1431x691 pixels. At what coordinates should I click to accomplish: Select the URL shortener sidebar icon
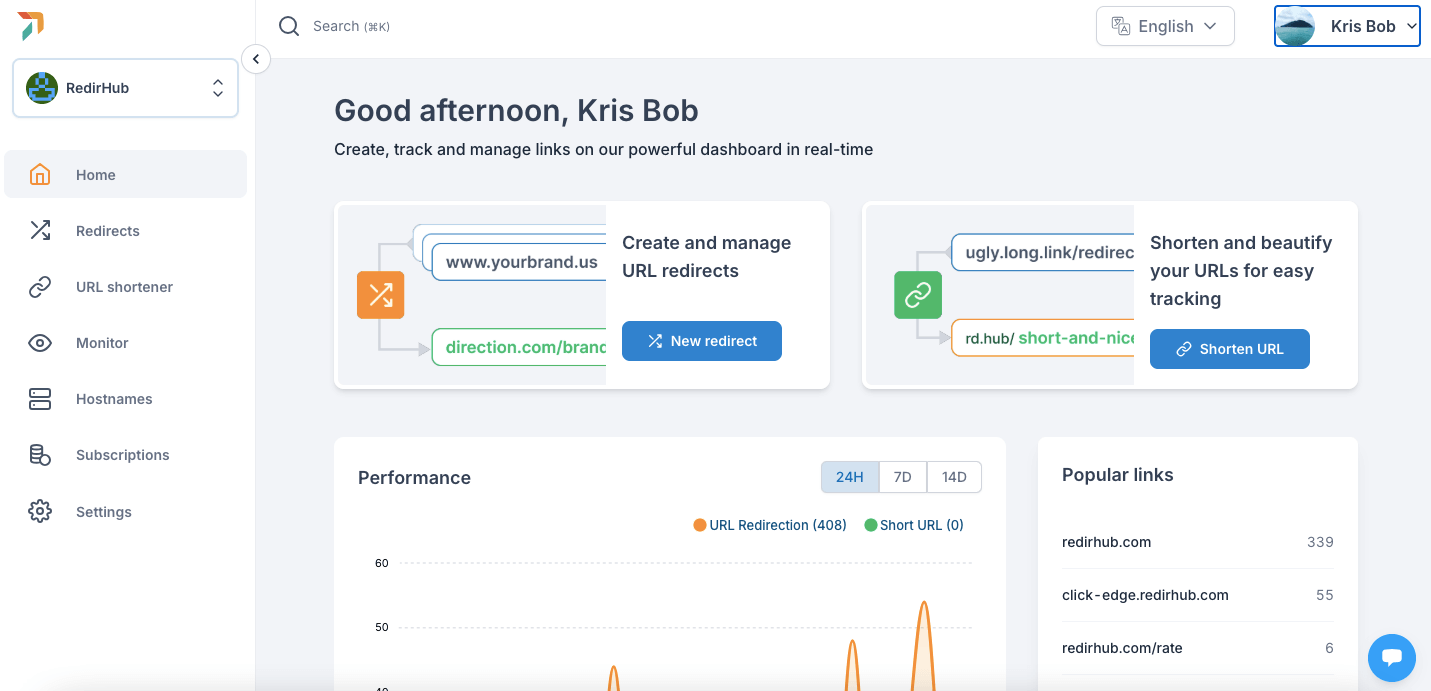point(40,287)
